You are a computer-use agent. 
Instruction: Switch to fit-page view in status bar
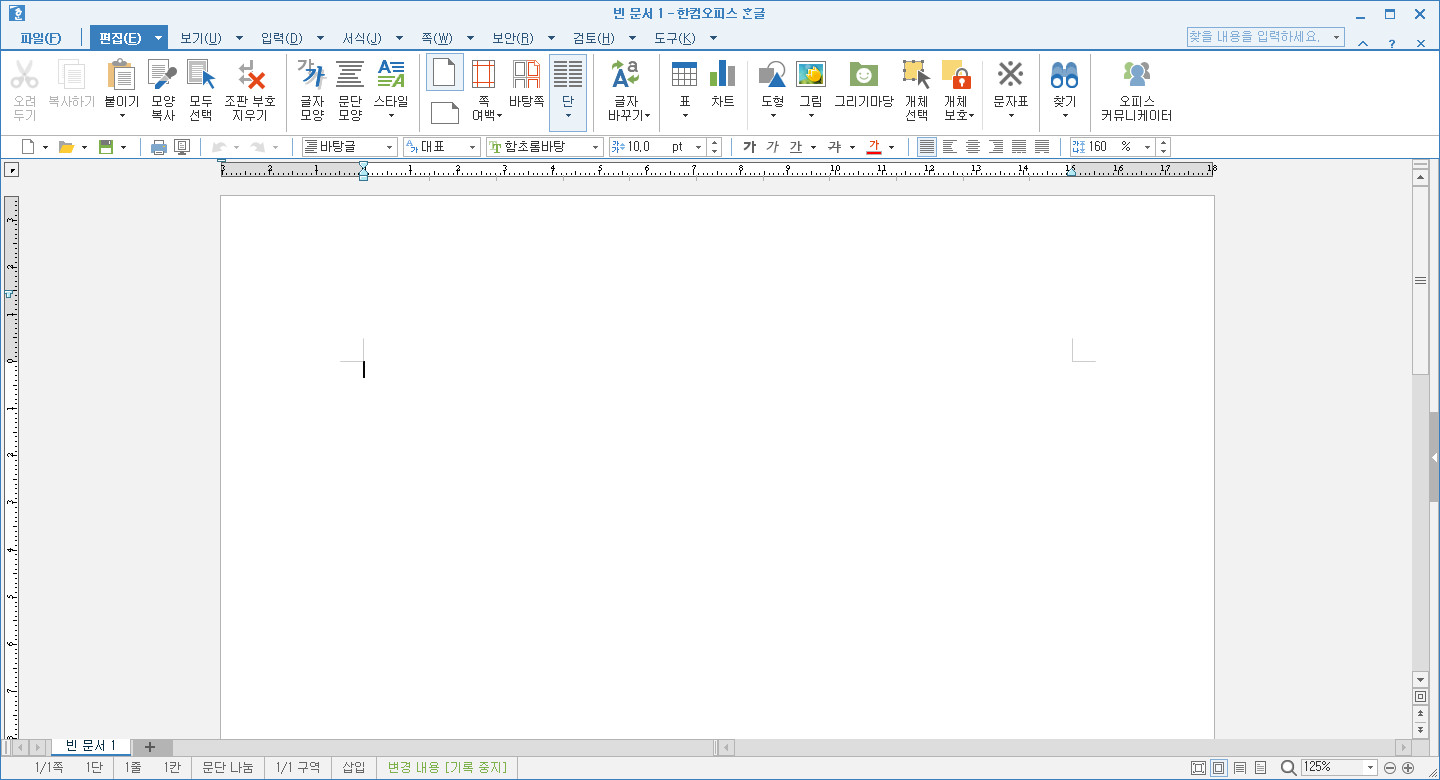click(x=1198, y=767)
